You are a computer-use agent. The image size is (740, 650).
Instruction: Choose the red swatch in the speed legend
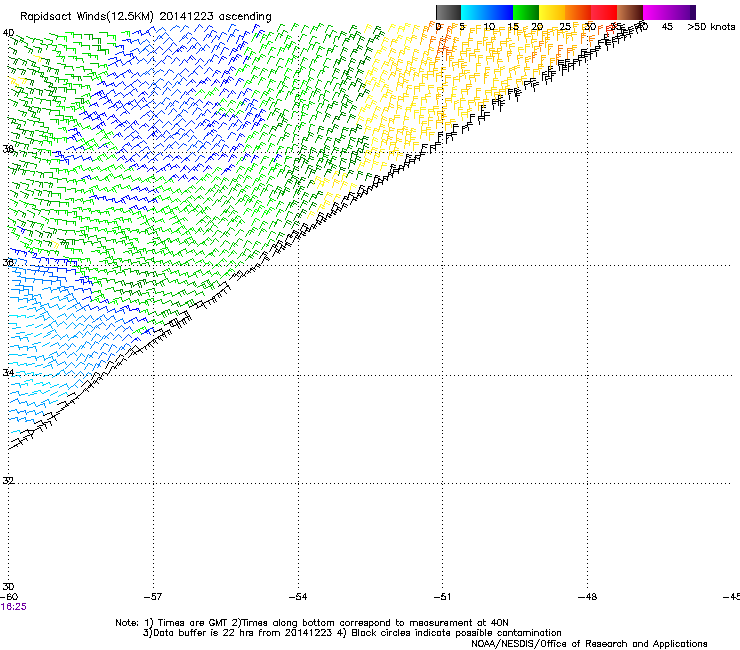[x=604, y=12]
